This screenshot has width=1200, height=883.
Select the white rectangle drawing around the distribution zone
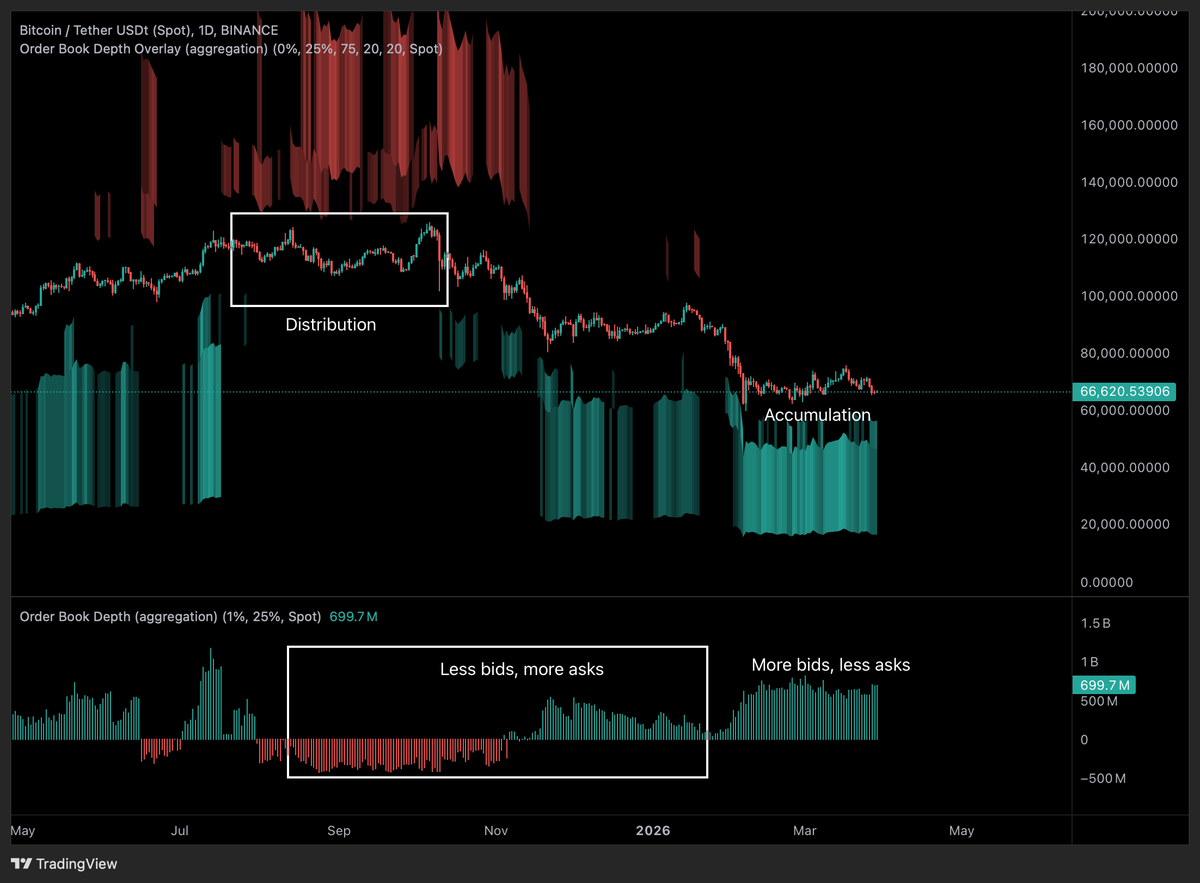(x=339, y=212)
